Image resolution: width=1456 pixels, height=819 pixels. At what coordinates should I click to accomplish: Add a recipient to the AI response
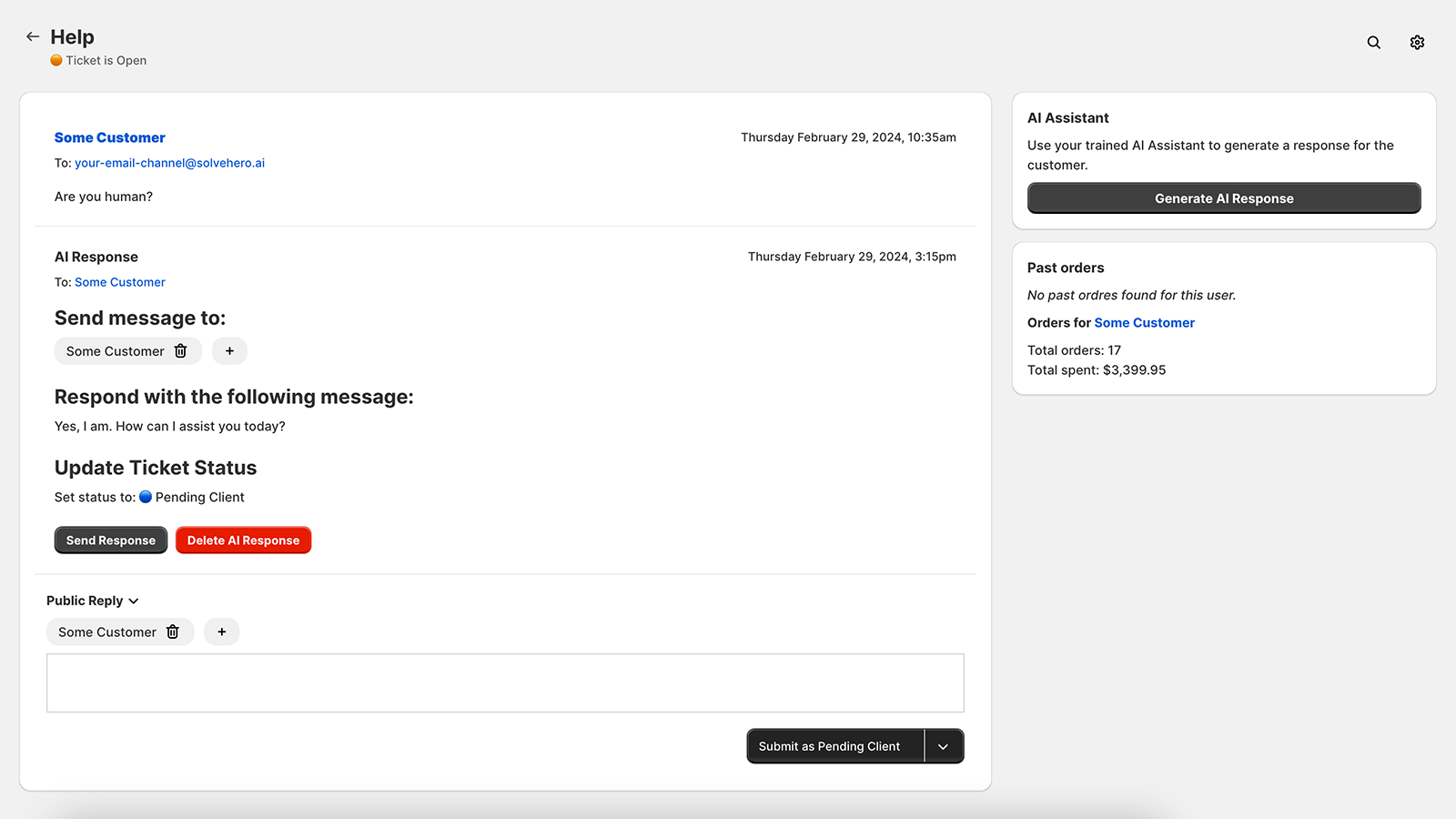click(x=229, y=351)
